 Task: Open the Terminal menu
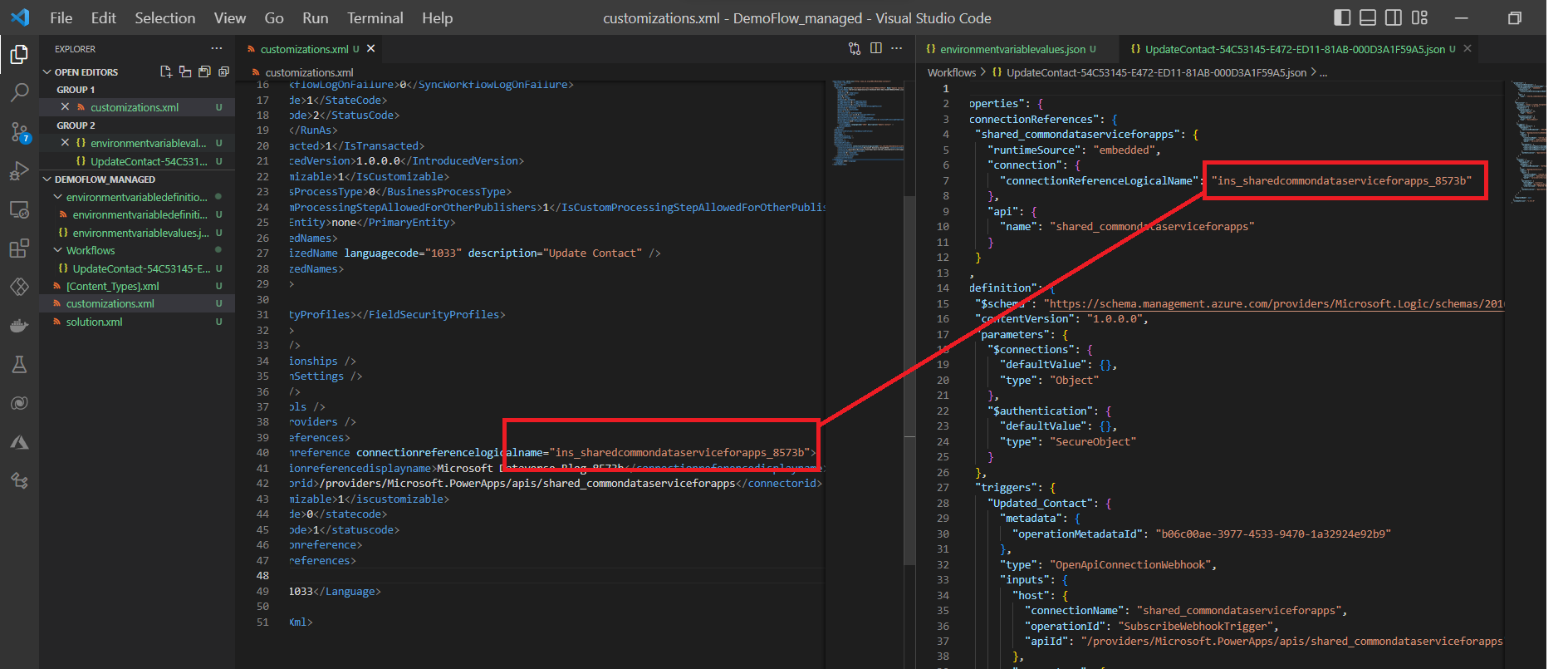click(375, 17)
